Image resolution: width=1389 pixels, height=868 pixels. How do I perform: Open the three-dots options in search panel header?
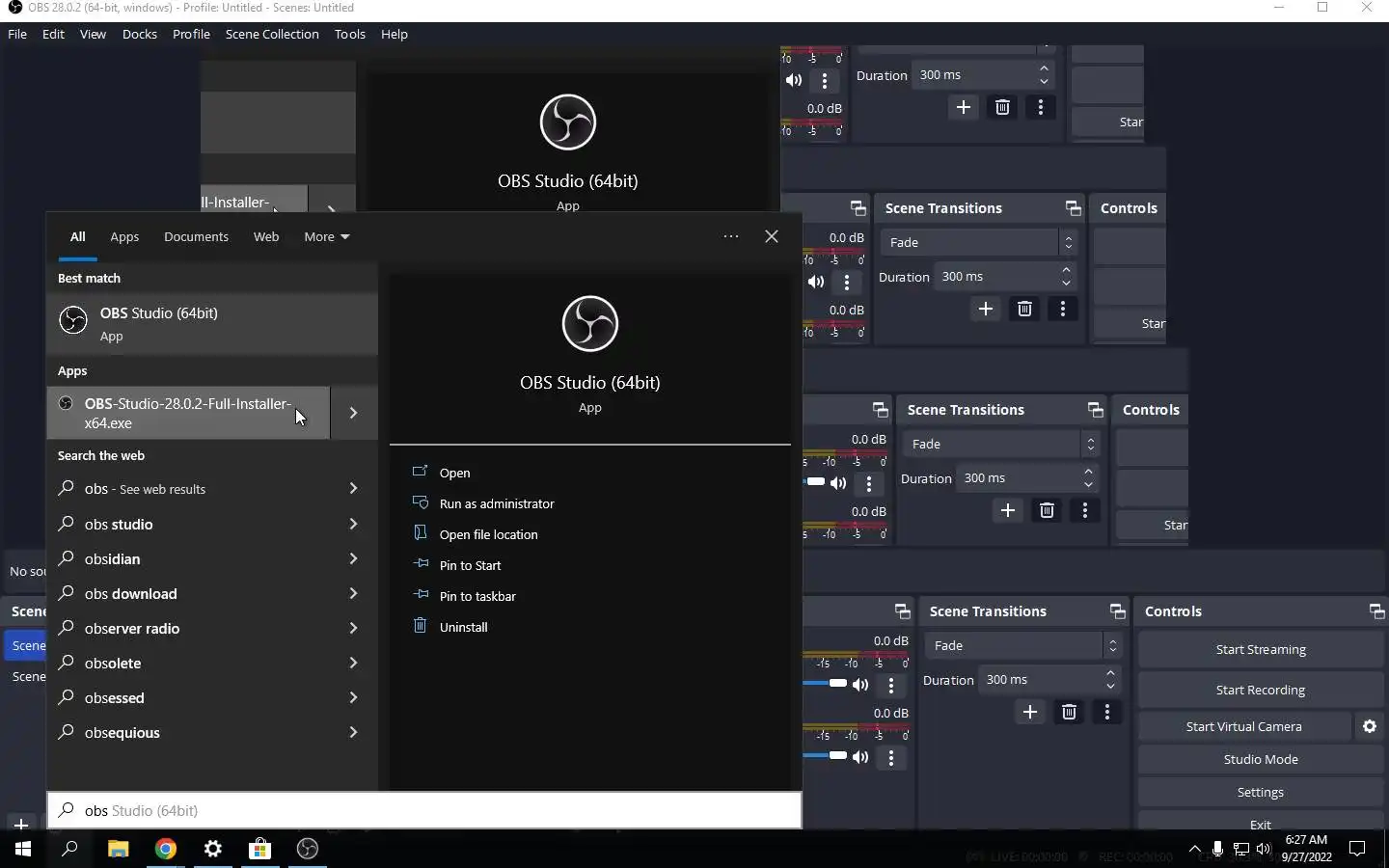tap(731, 236)
